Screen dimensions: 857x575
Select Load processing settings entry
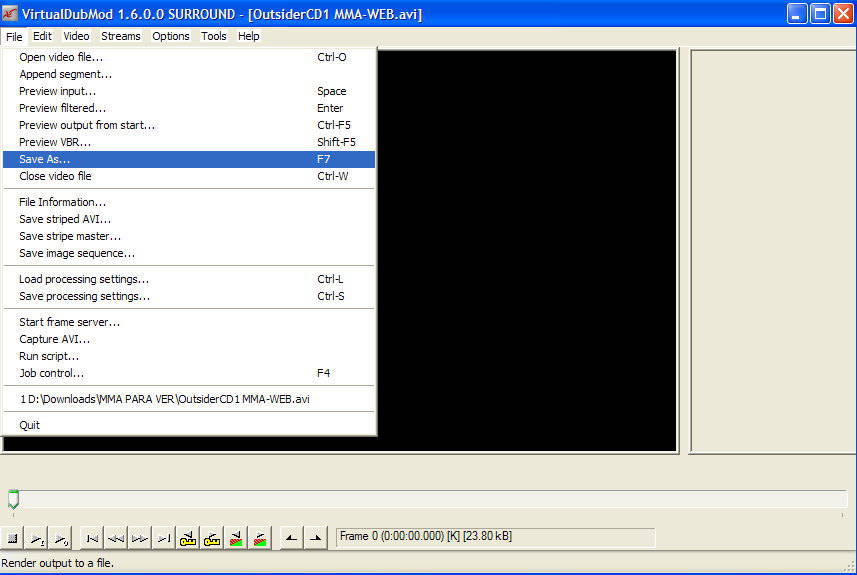[x=189, y=279]
